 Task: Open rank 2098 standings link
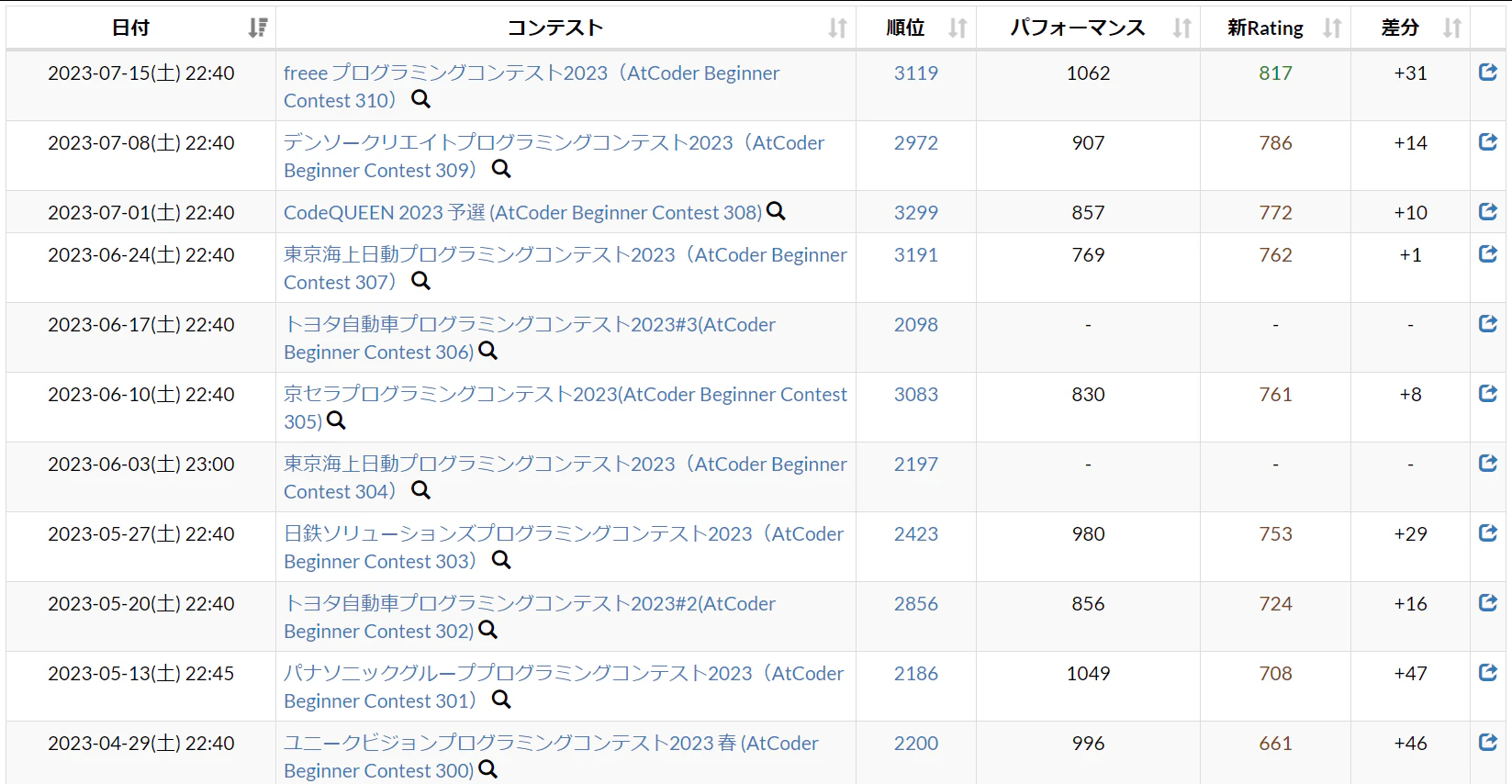(x=916, y=324)
